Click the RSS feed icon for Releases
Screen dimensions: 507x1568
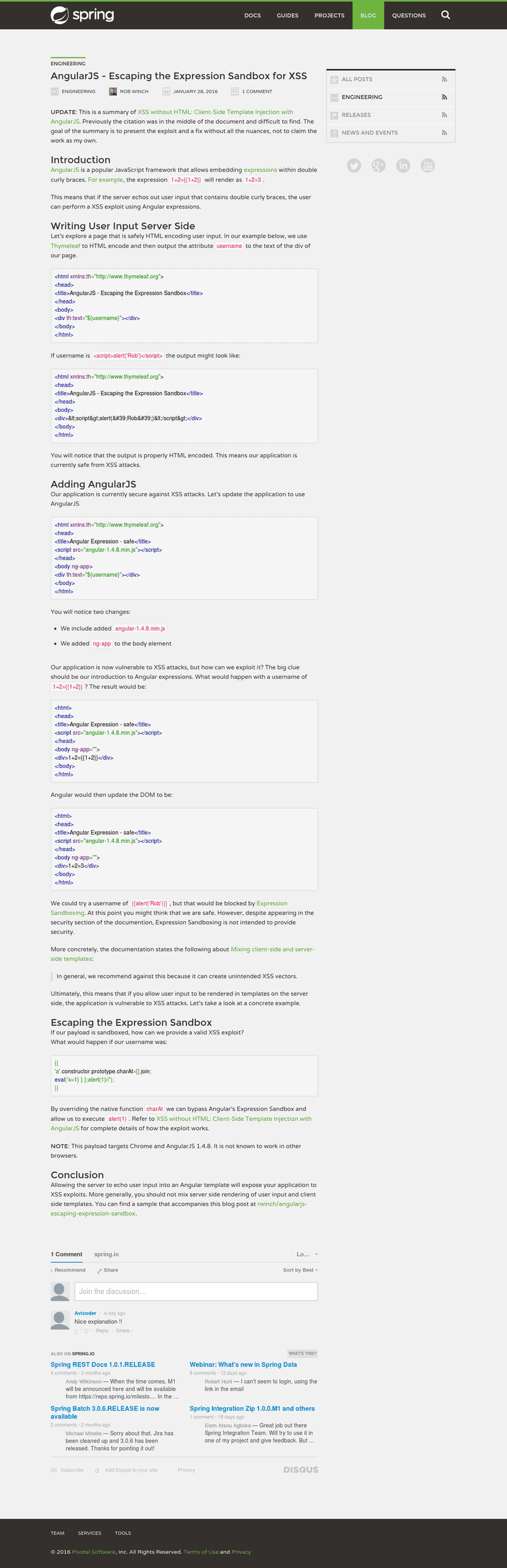444,115
